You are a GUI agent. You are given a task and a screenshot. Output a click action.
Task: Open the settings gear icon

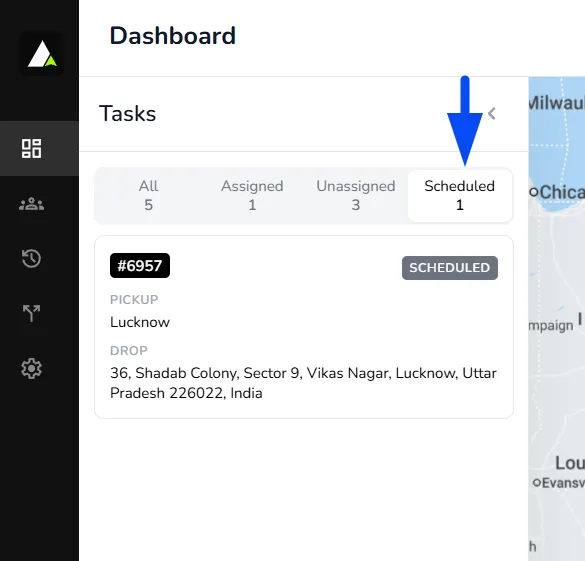click(31, 369)
